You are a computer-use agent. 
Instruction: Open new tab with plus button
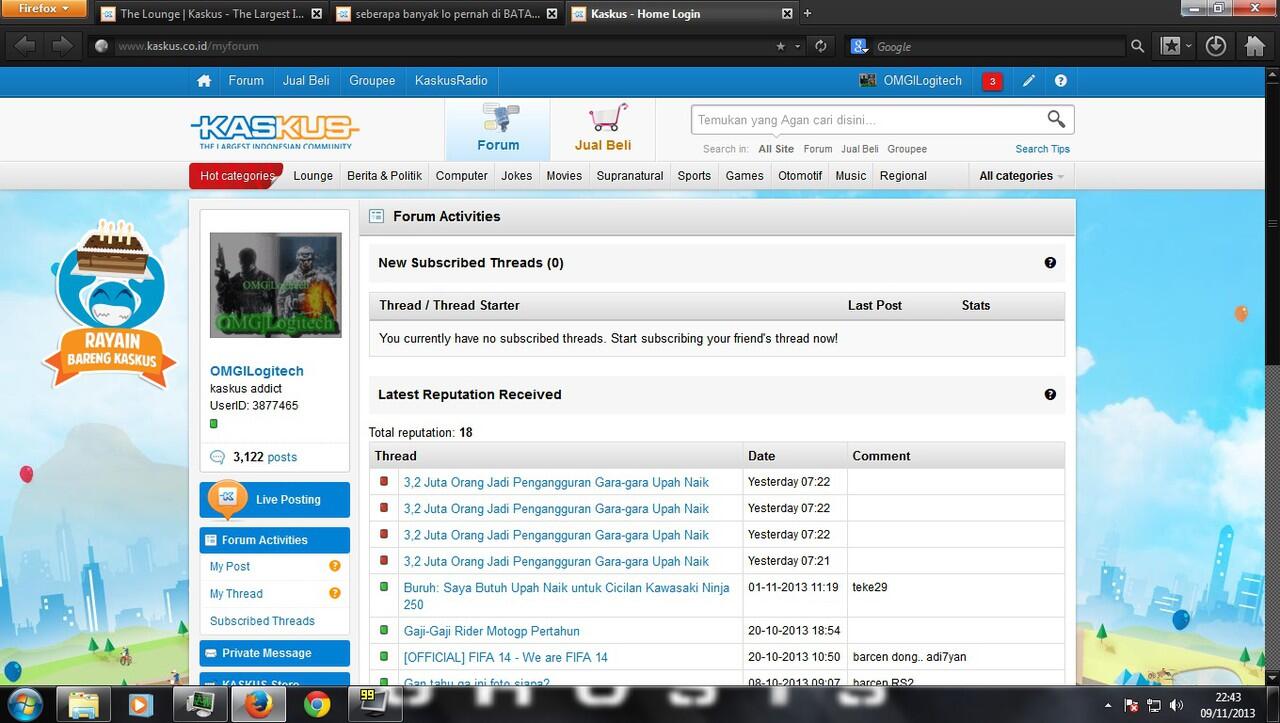point(808,14)
